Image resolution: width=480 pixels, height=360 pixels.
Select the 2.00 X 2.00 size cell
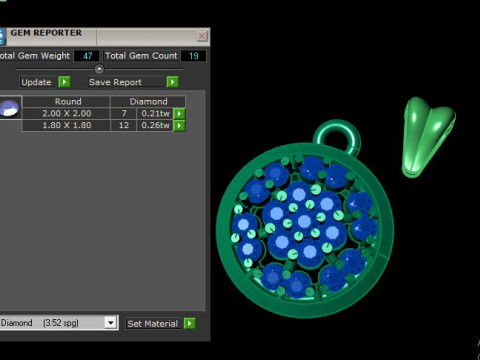[67, 114]
